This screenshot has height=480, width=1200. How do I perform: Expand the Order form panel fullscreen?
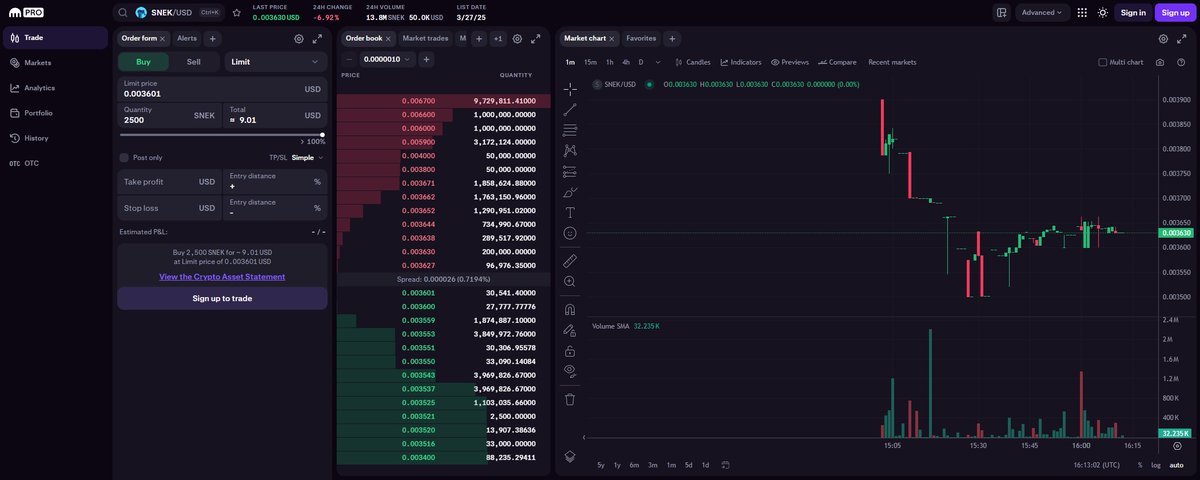pos(317,39)
